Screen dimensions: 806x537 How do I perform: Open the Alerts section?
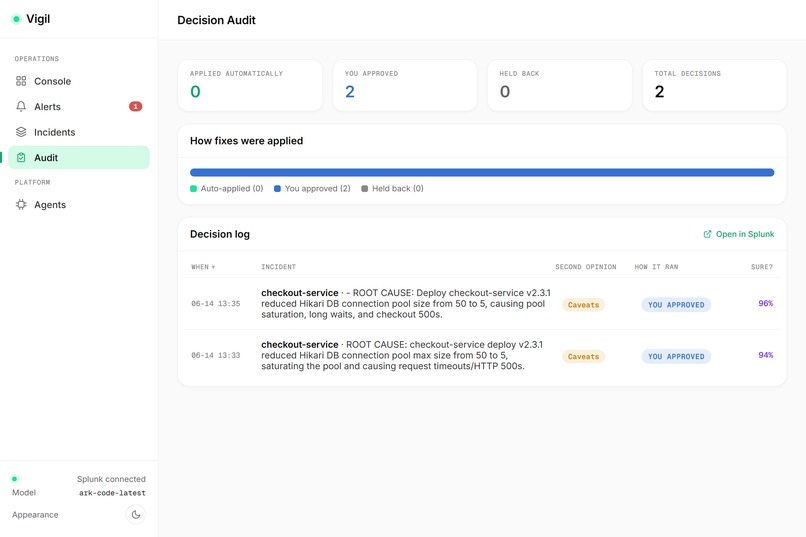click(79, 106)
